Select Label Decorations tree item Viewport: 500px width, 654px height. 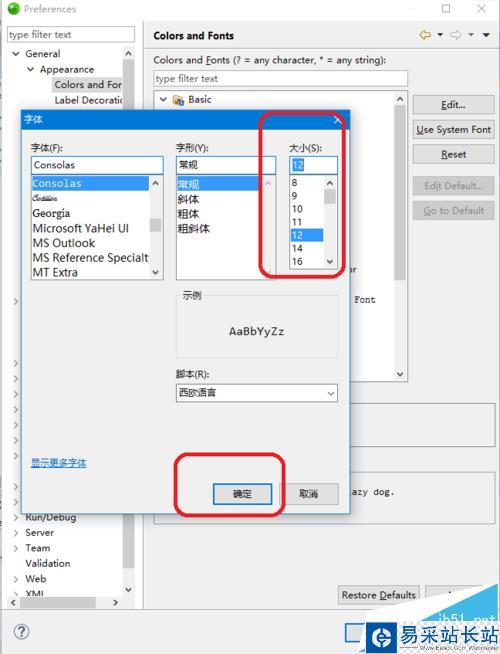tap(88, 100)
